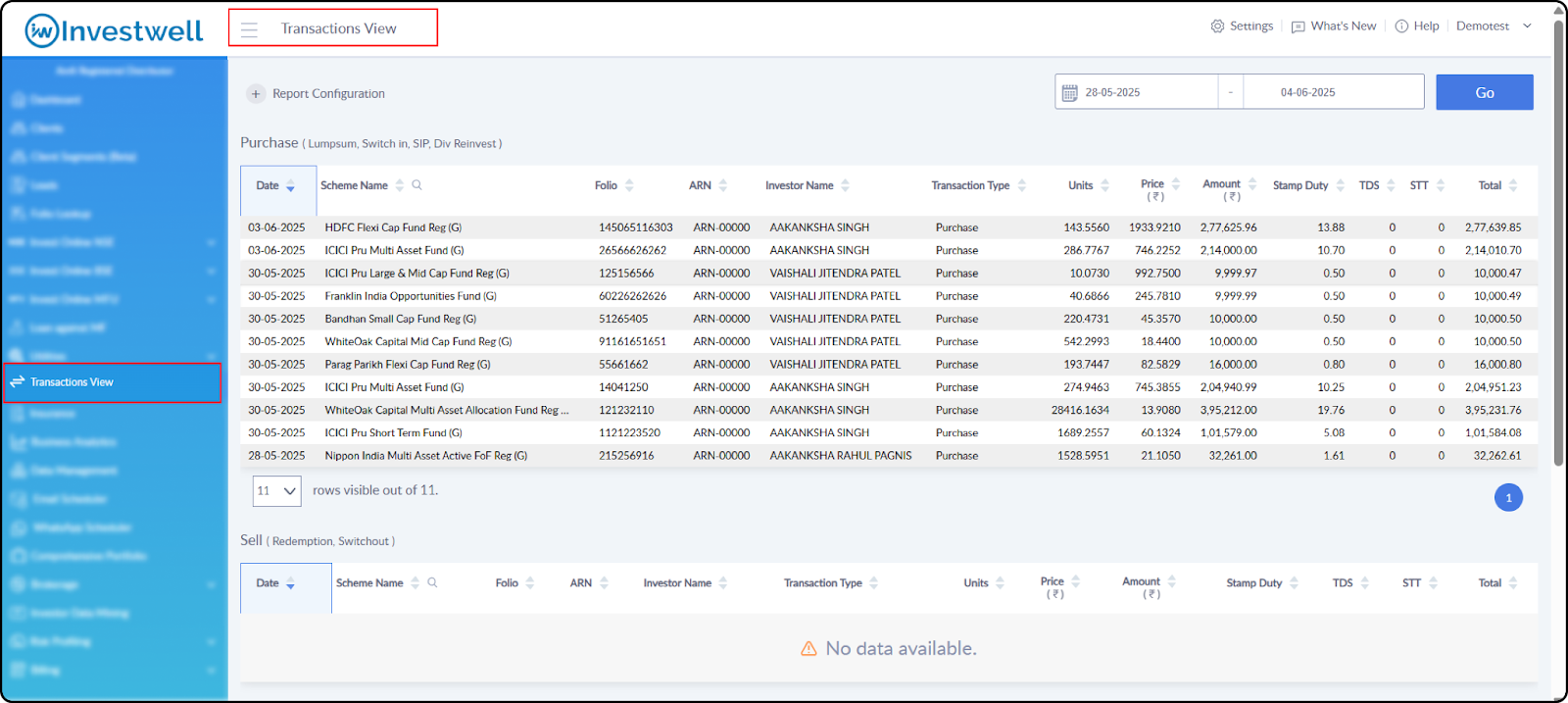
Task: Click the Investwell logo
Action: pyautogui.click(x=114, y=30)
